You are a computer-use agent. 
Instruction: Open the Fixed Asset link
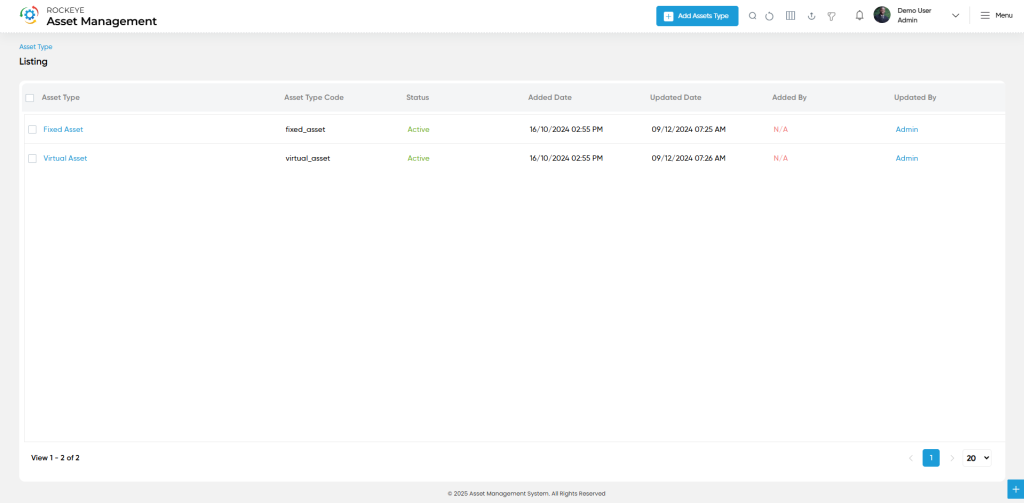point(63,129)
